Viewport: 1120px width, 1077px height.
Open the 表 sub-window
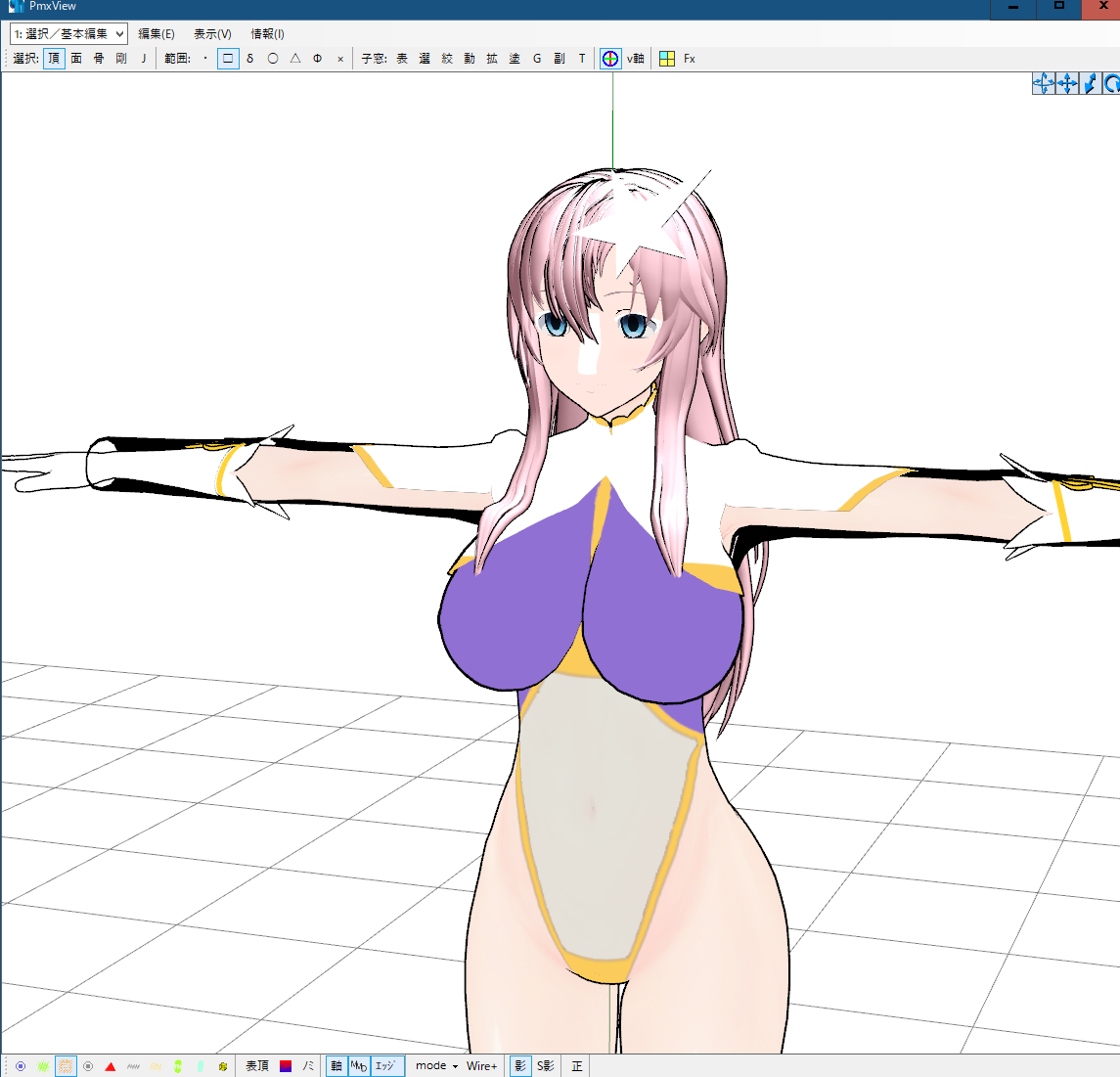pos(402,59)
